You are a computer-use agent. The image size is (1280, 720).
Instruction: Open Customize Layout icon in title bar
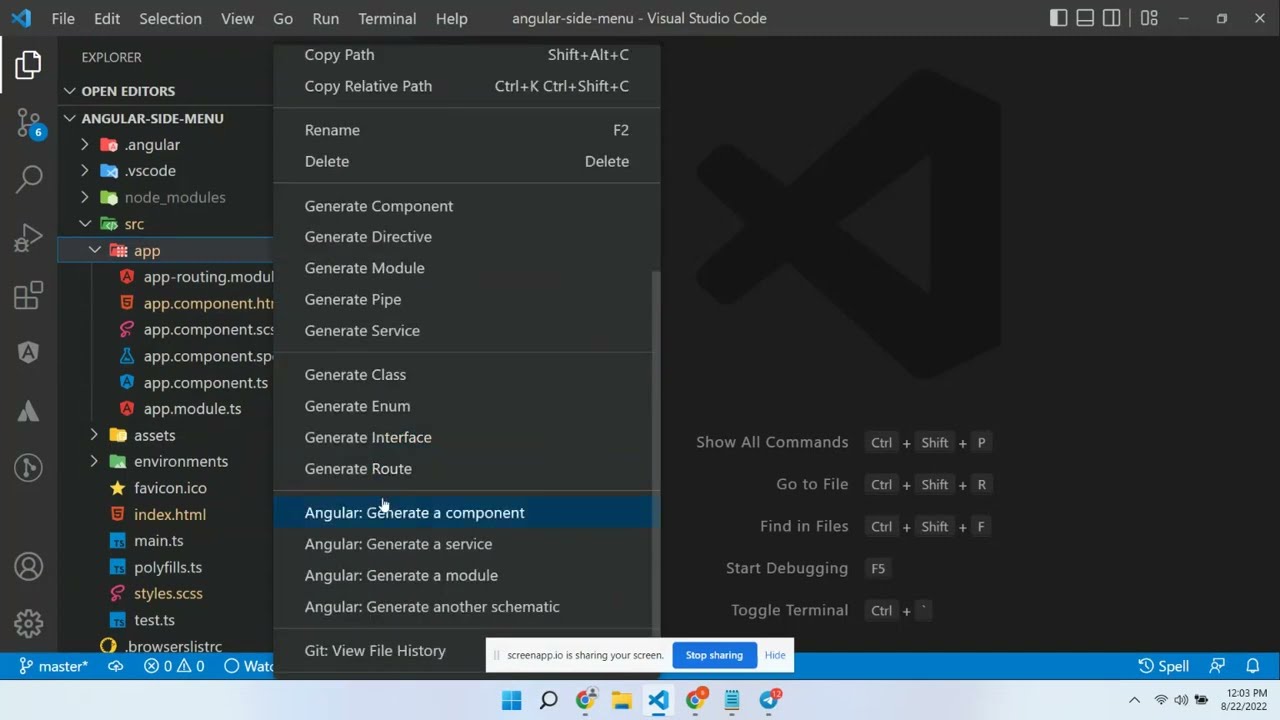[1149, 18]
